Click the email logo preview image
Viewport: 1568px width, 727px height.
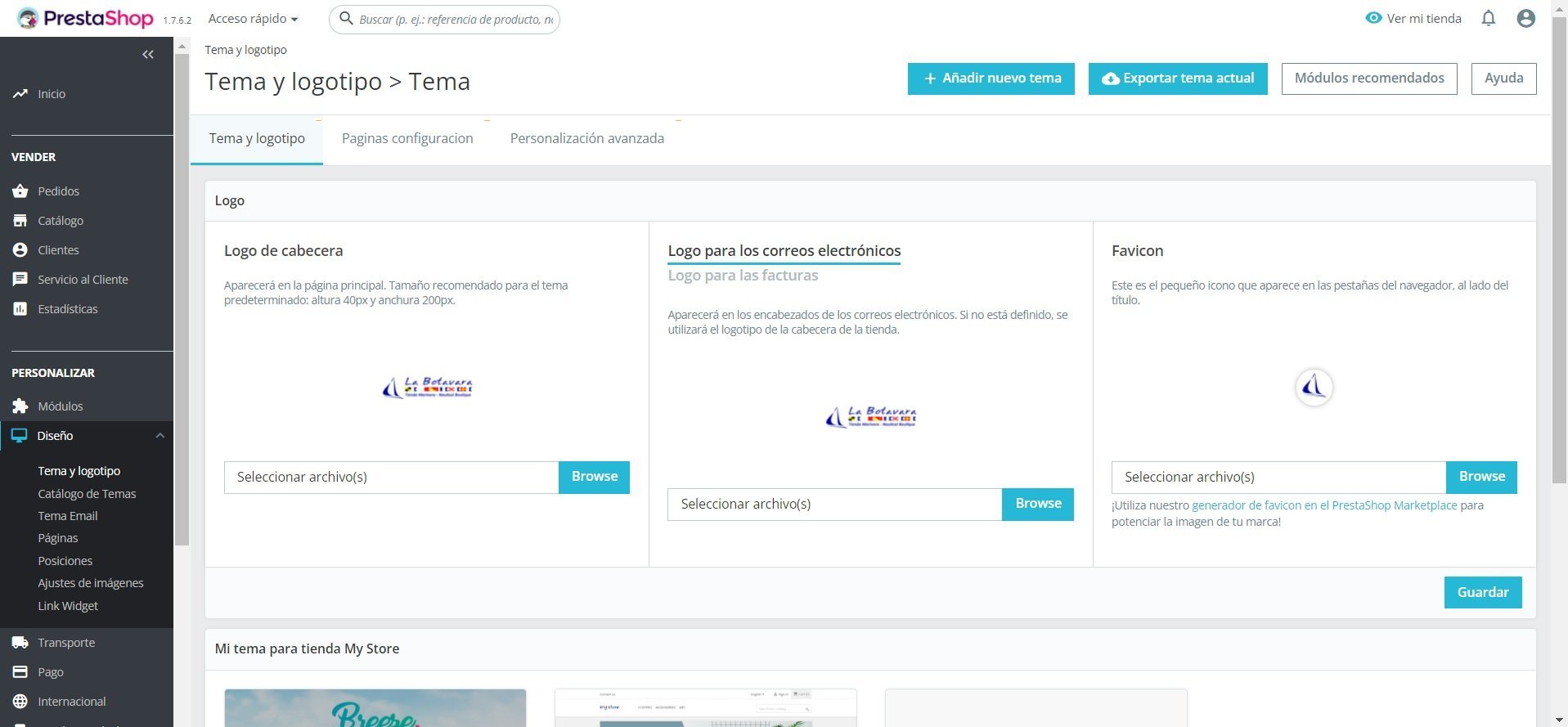(871, 417)
